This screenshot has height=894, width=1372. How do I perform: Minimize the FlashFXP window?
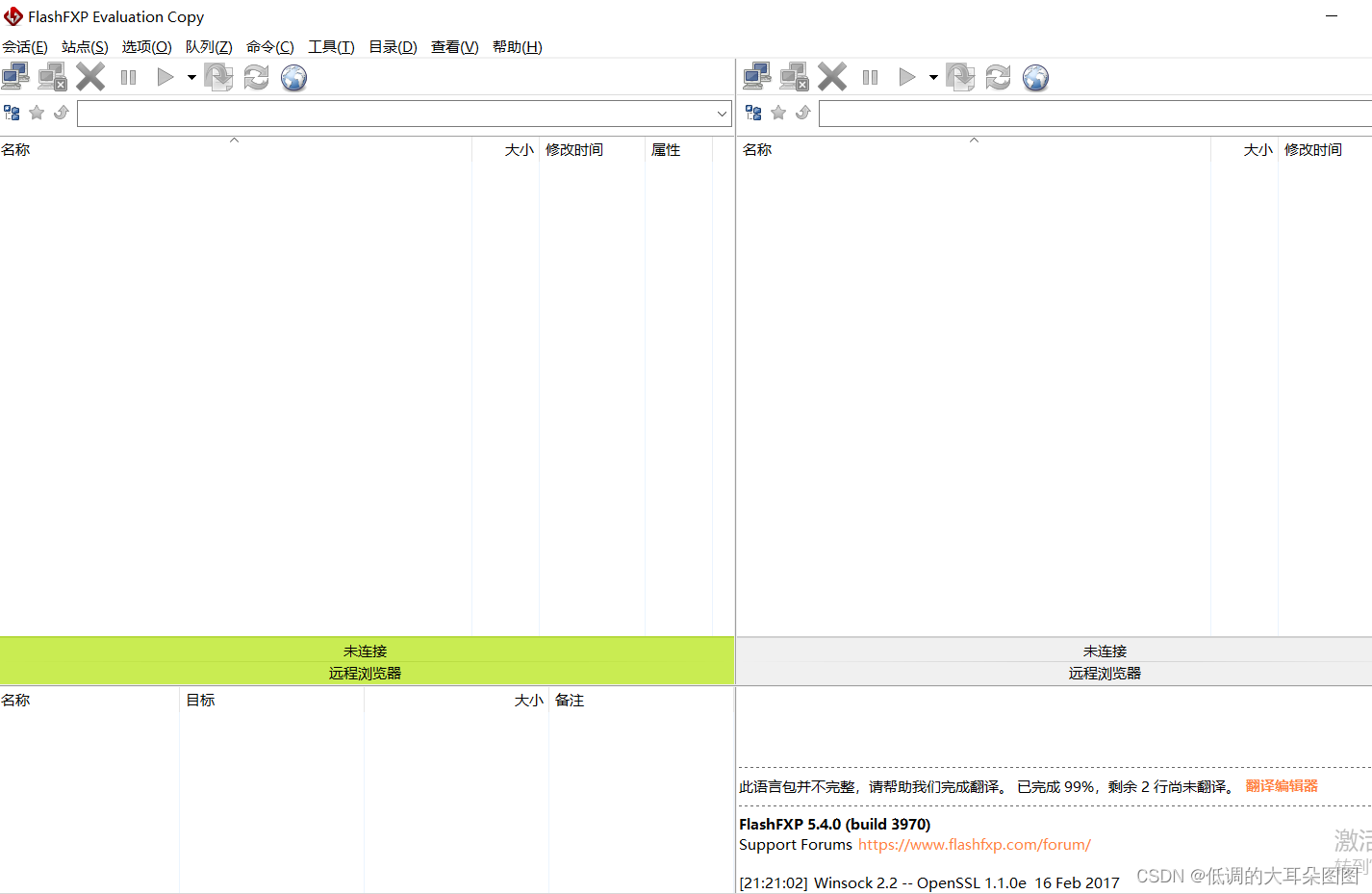(1332, 16)
